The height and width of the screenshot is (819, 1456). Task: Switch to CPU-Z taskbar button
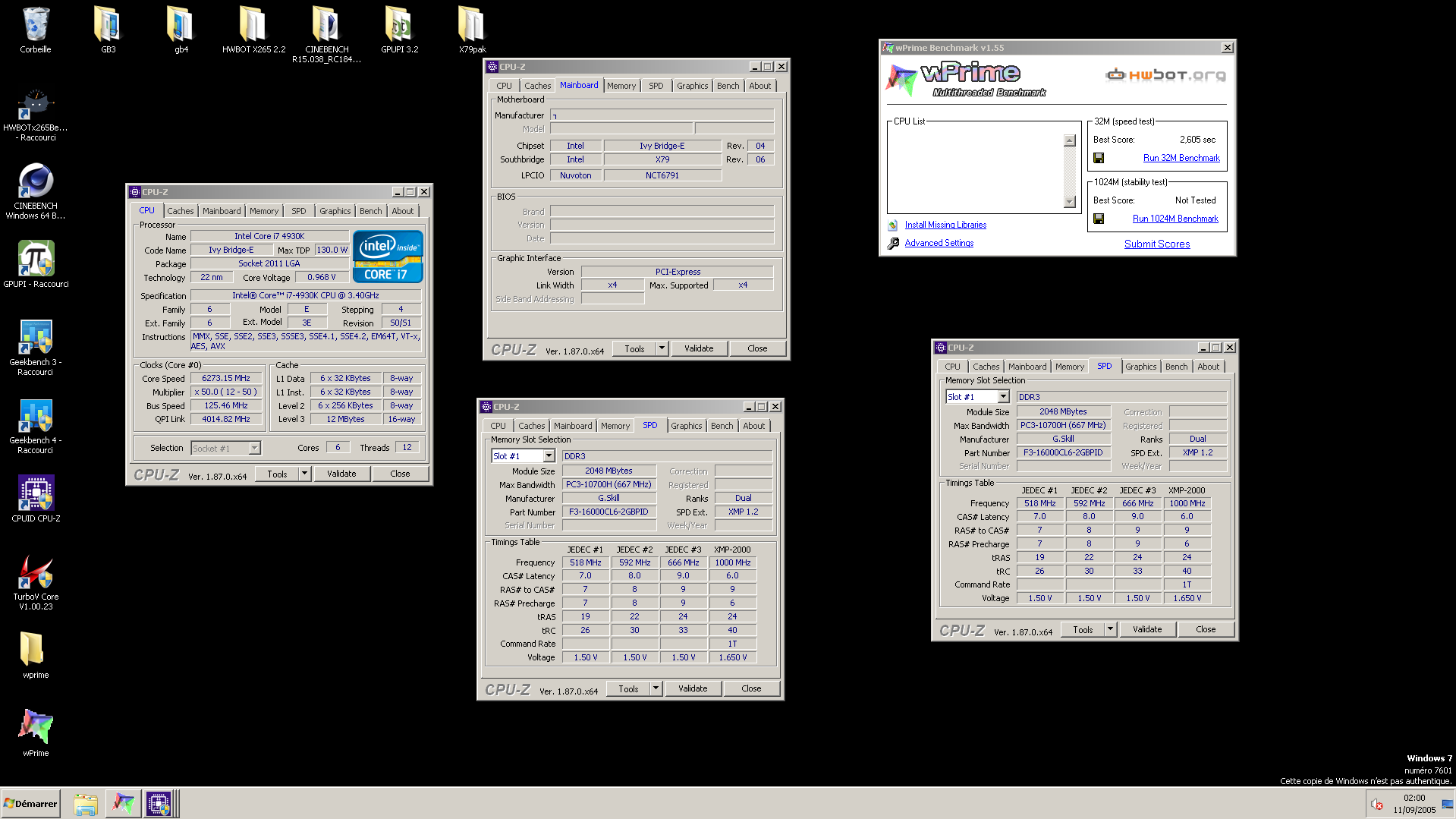coord(160,804)
